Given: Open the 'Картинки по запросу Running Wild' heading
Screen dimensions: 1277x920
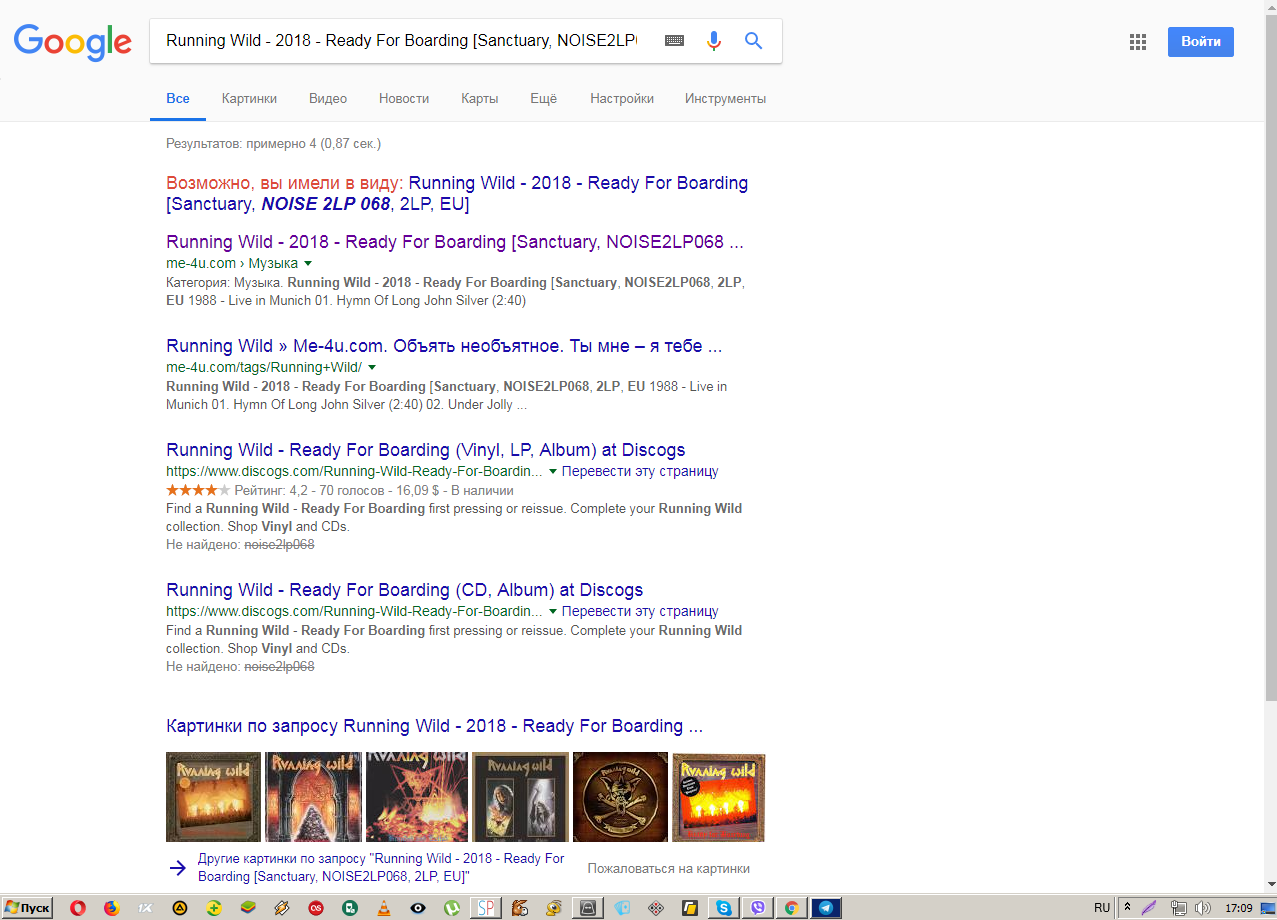Looking at the screenshot, I should pos(435,726).
